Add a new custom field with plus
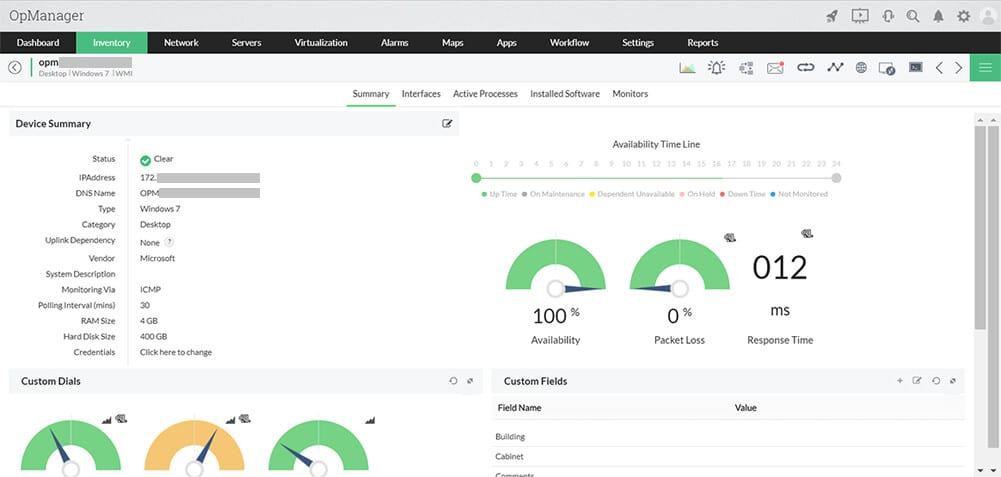 point(900,381)
